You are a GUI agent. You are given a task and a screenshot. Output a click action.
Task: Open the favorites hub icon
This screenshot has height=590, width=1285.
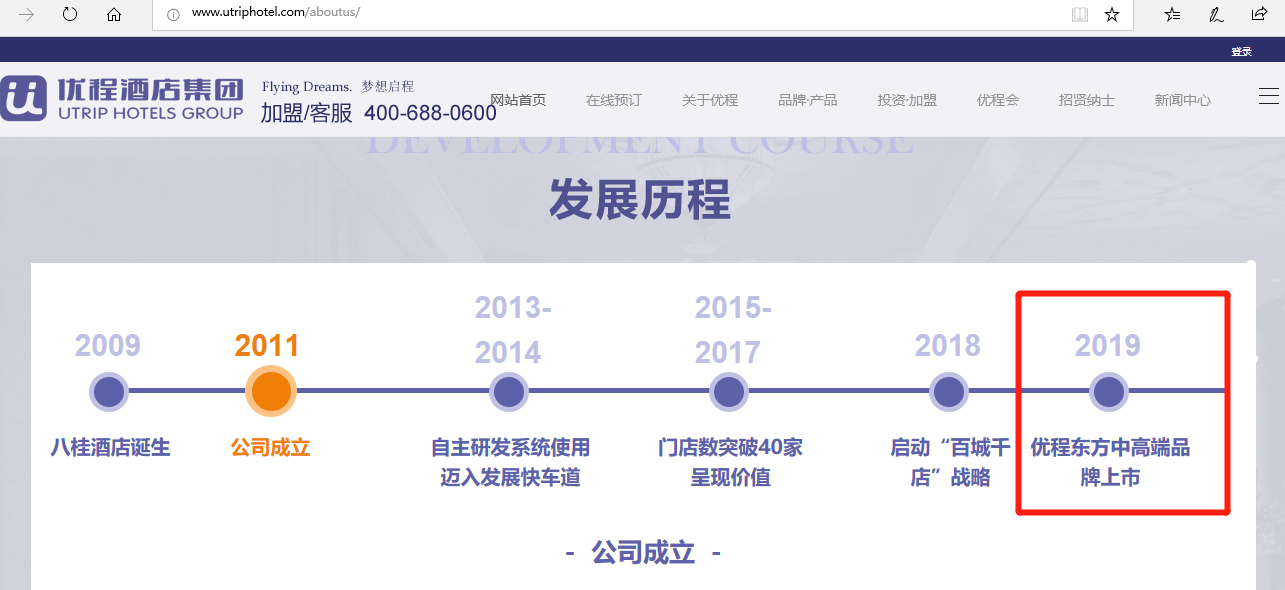click(1173, 14)
